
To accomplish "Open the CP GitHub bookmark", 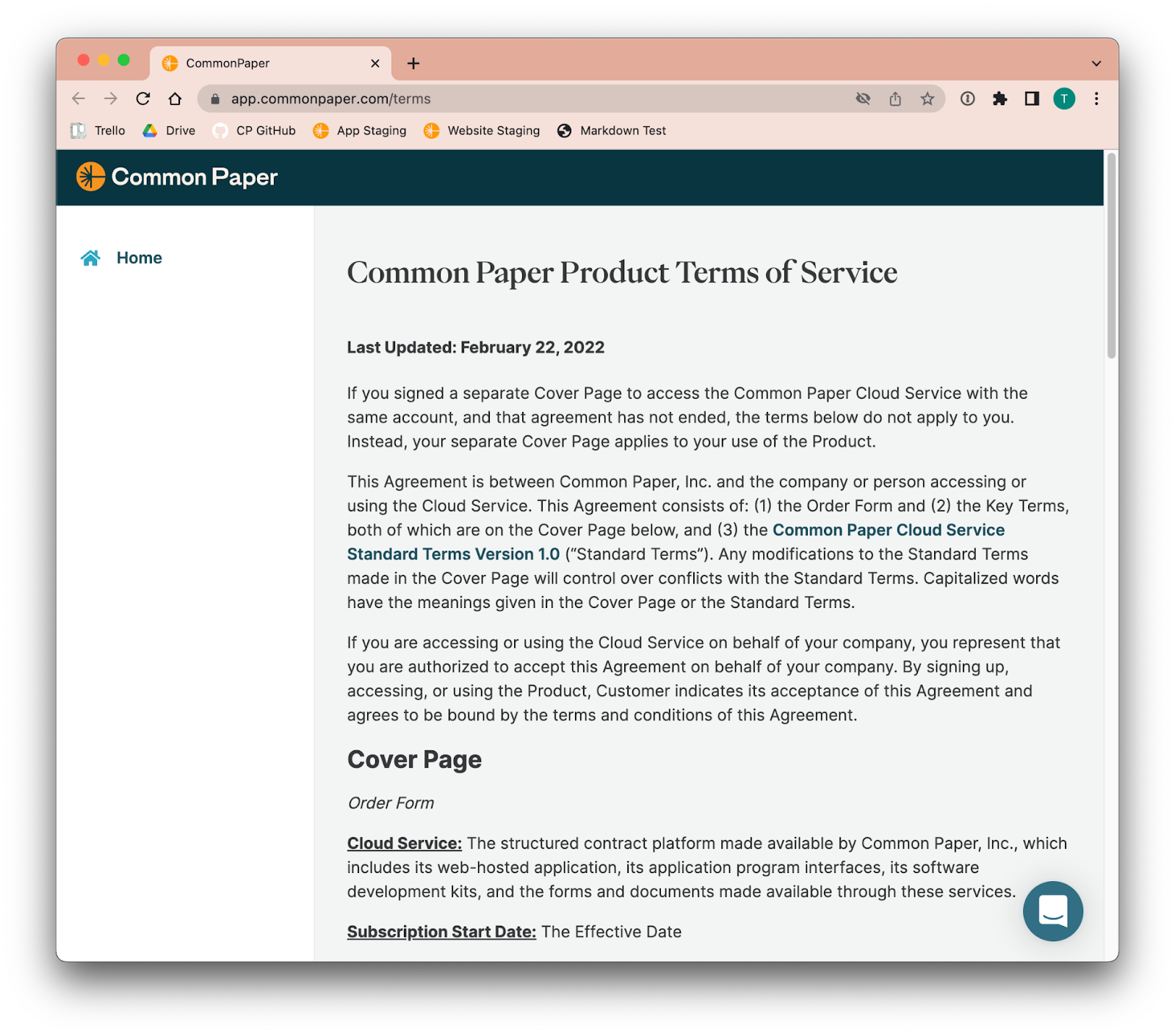I will (254, 131).
